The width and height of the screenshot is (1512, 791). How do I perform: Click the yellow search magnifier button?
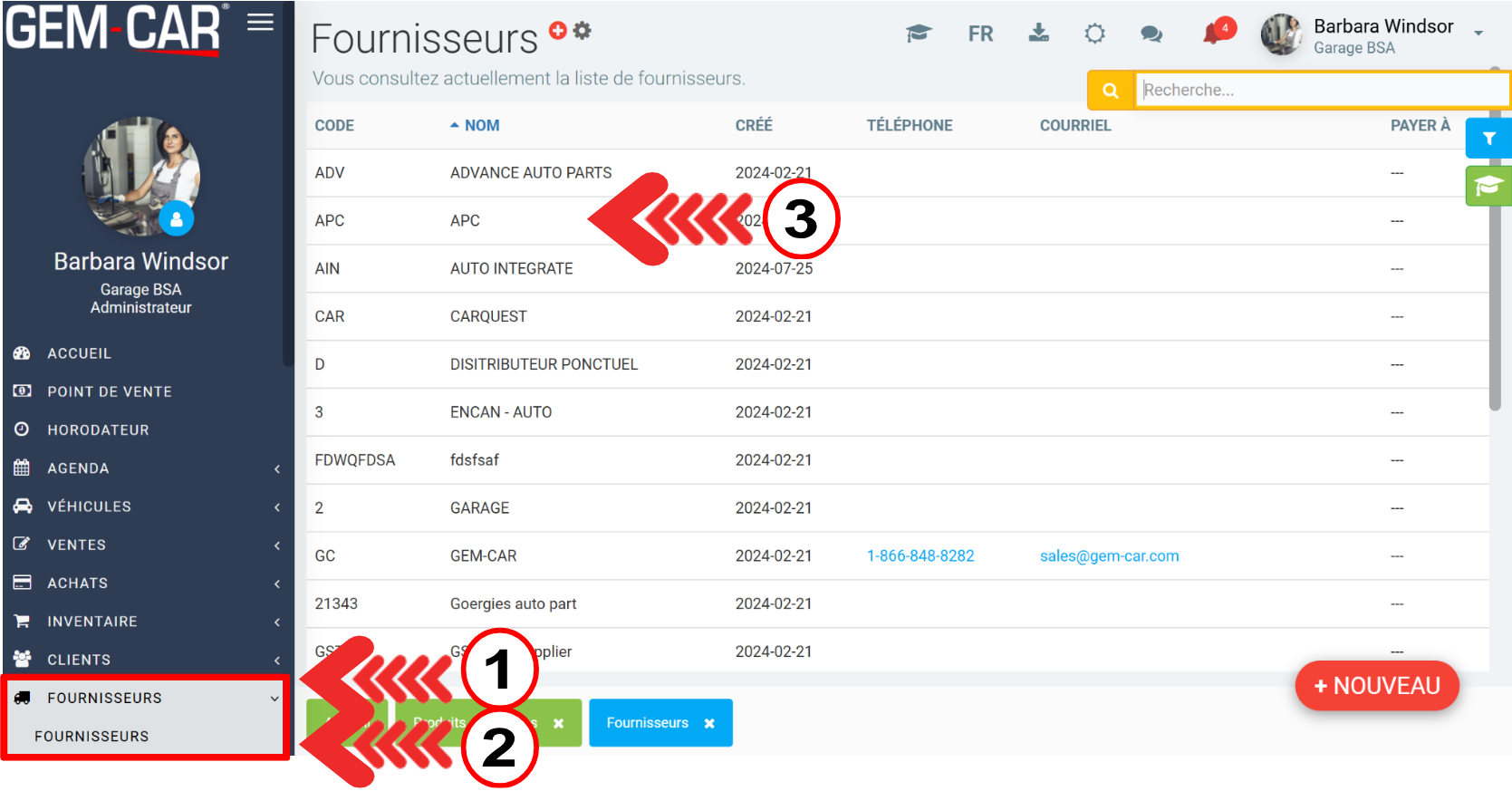pyautogui.click(x=1111, y=91)
